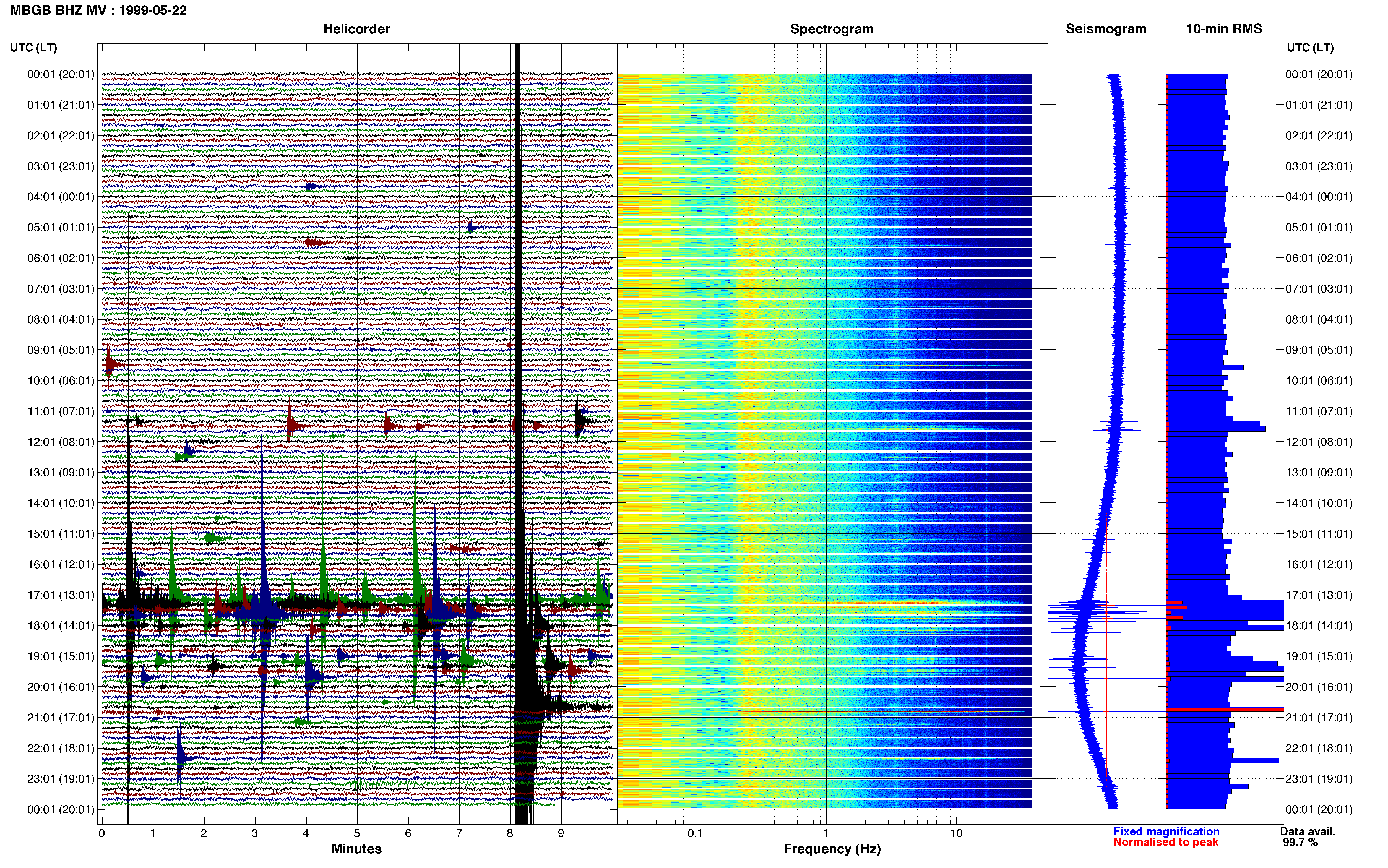Click Minutes axis tick label 8
This screenshot has height=868, width=1388.
510,833
